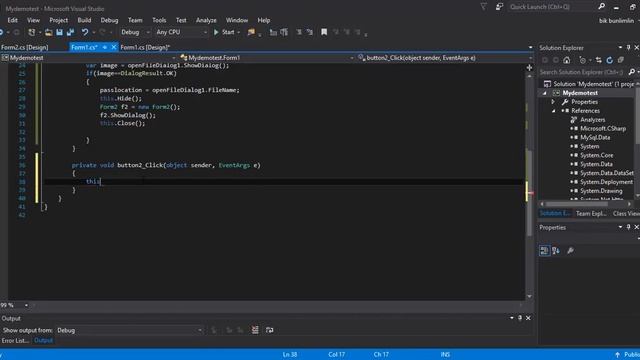Click the Collapse All icon in Solution Explorer

pos(620,60)
